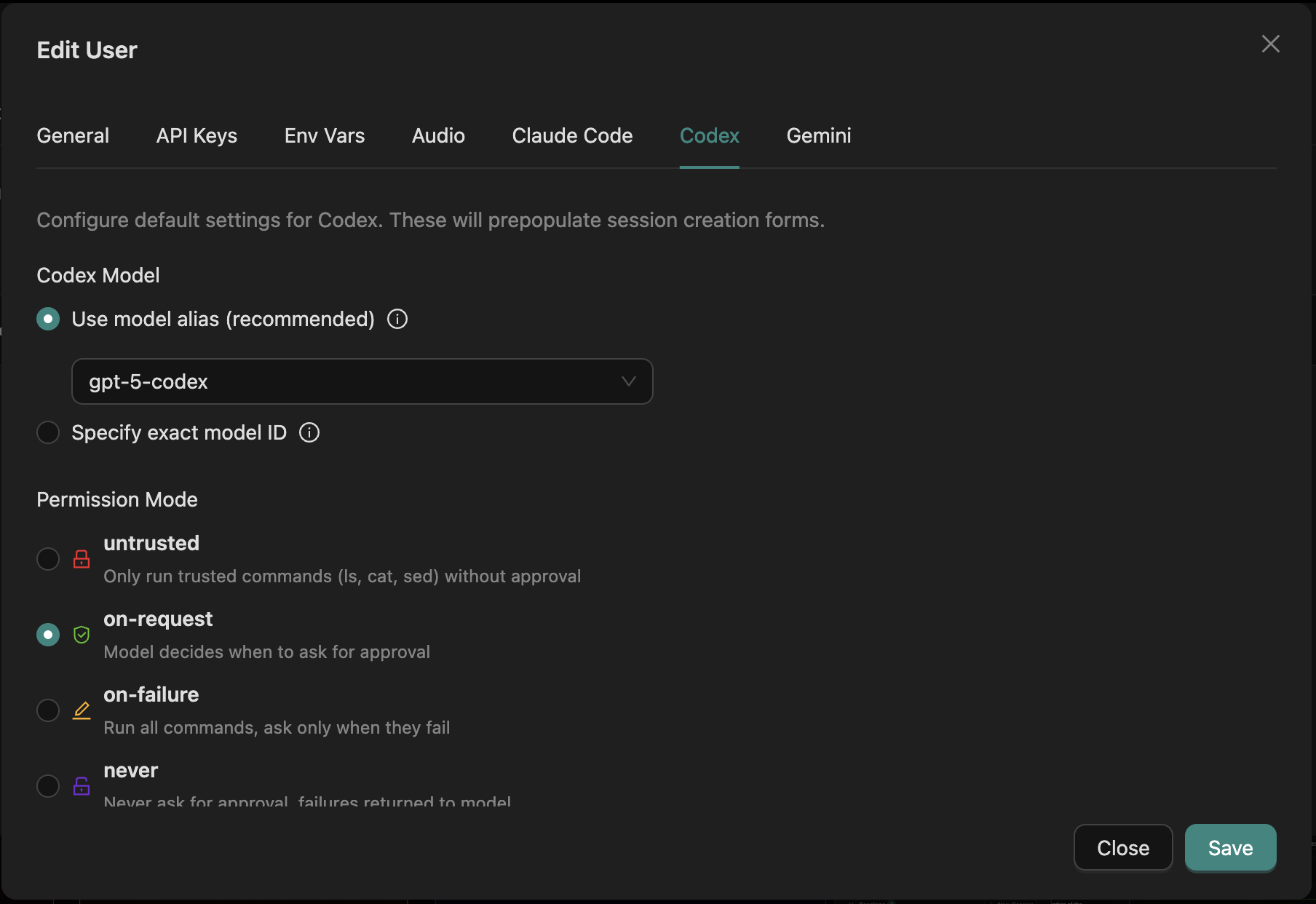Screen dimensions: 1316x904
Task: Save the Codex settings
Action: pyautogui.click(x=1230, y=847)
